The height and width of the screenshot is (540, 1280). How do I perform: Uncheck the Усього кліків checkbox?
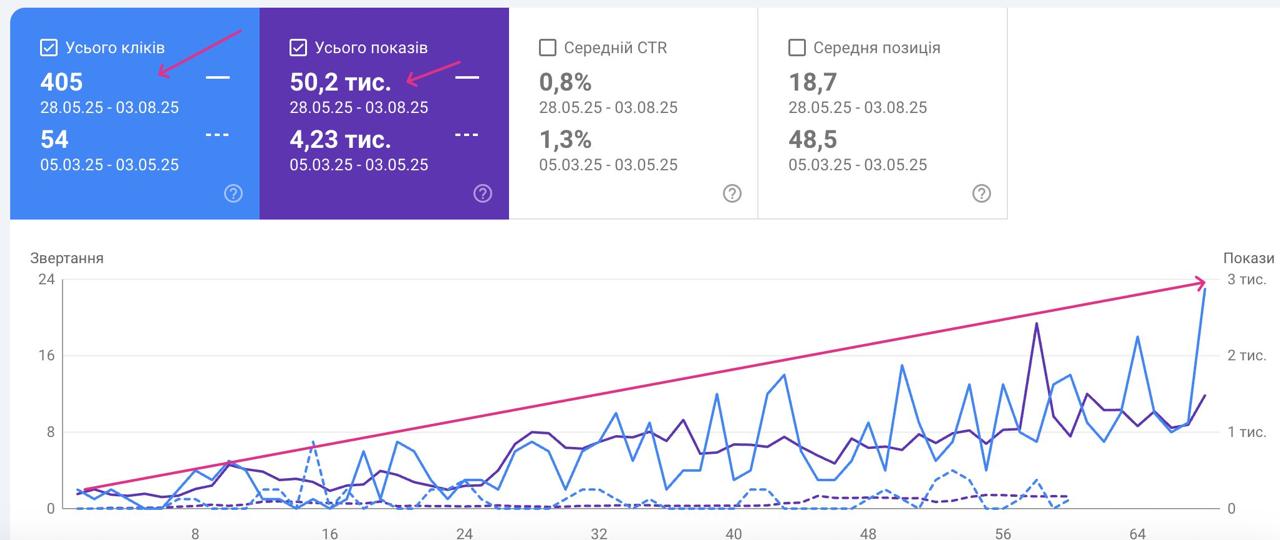coord(48,47)
